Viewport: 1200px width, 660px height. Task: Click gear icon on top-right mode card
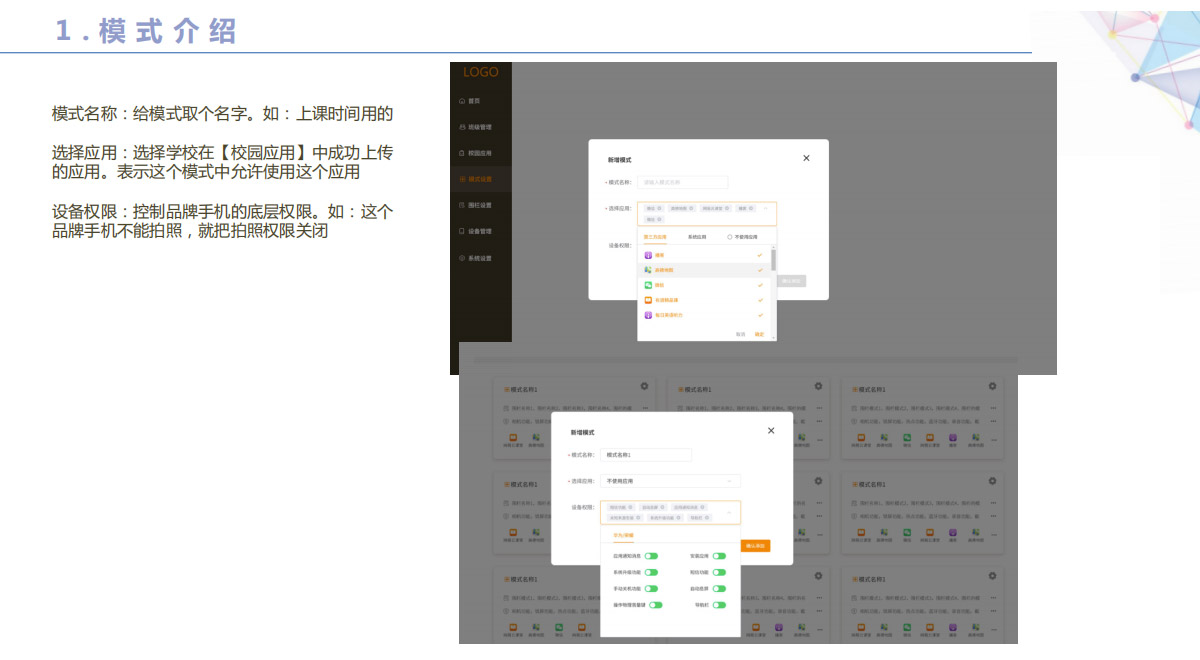(x=992, y=386)
